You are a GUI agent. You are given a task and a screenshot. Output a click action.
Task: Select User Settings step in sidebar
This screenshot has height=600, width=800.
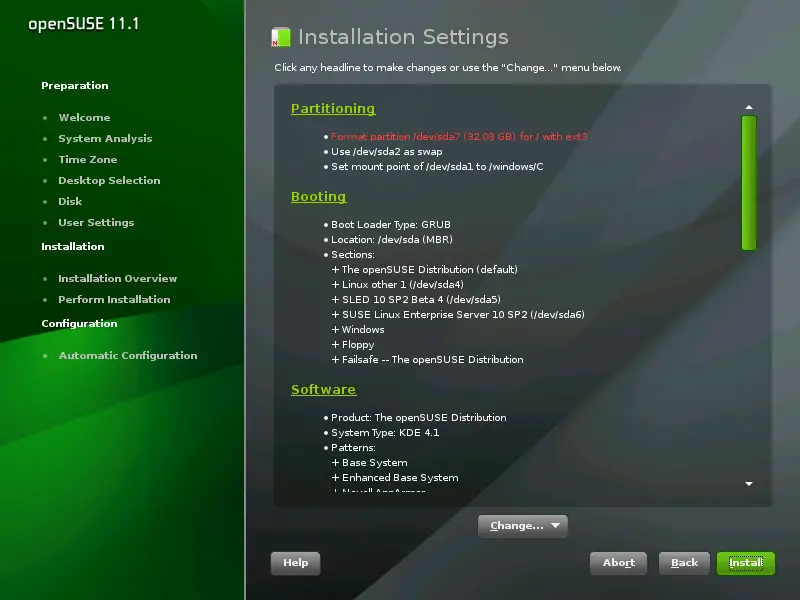[x=96, y=223]
